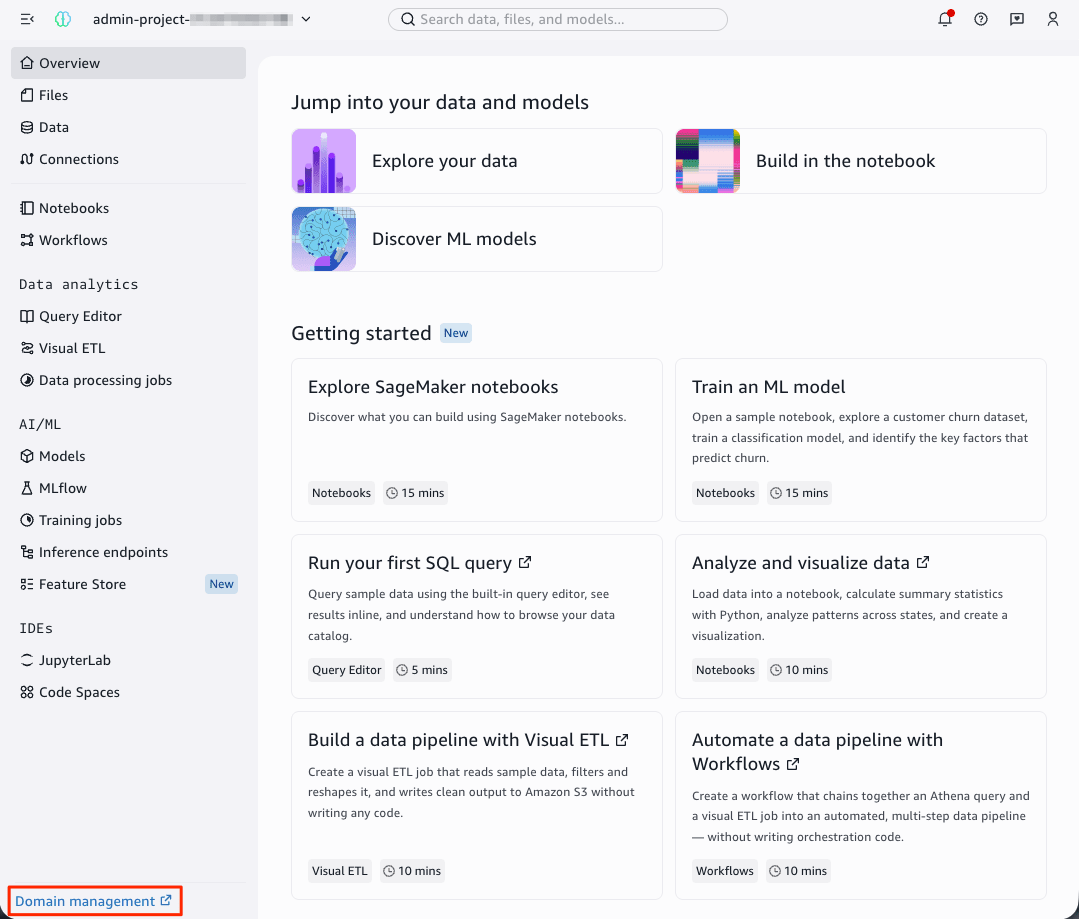
Task: Click the Workflows tag on Automate card
Action: click(x=725, y=871)
